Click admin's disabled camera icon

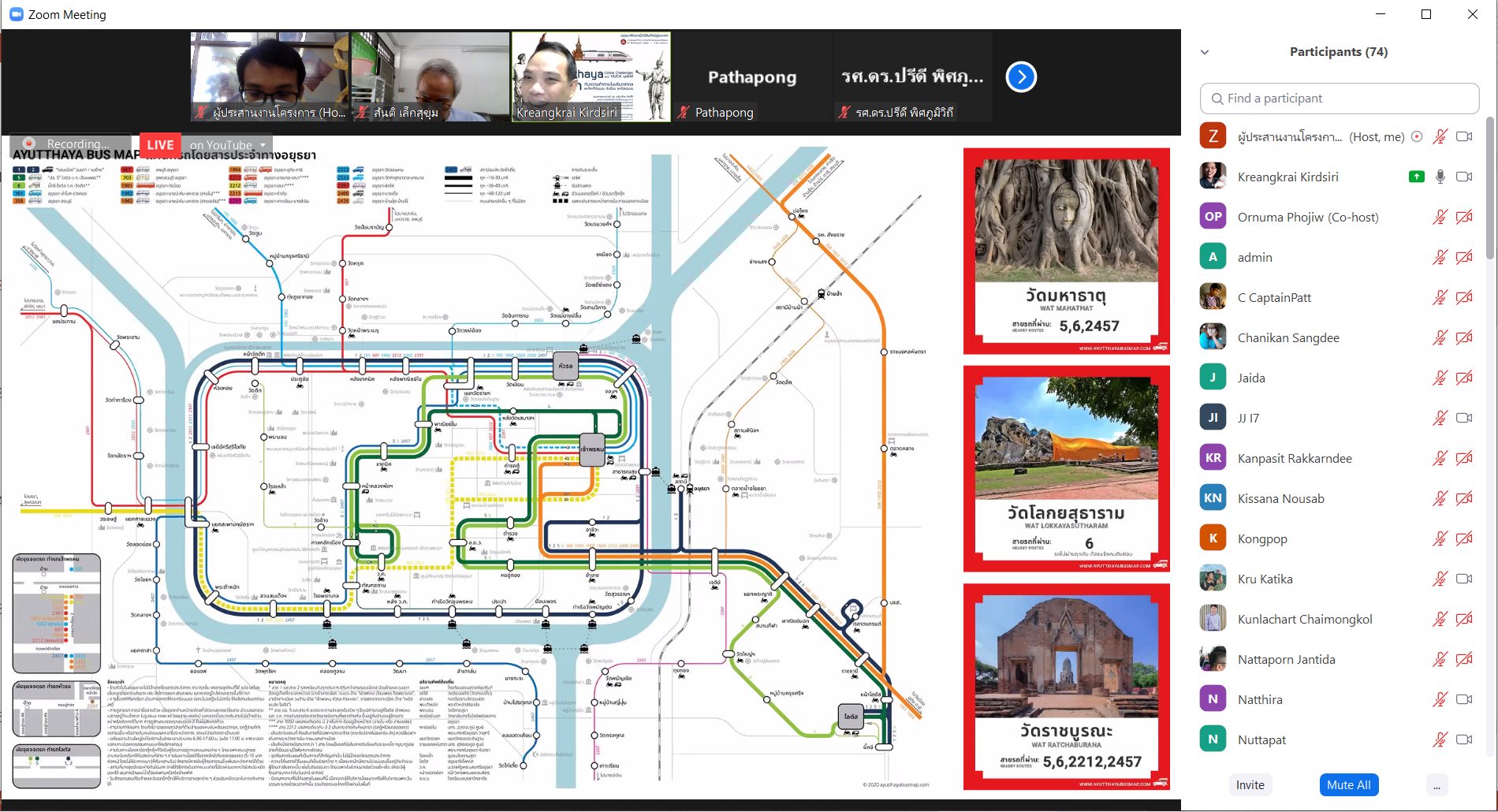pyautogui.click(x=1464, y=257)
